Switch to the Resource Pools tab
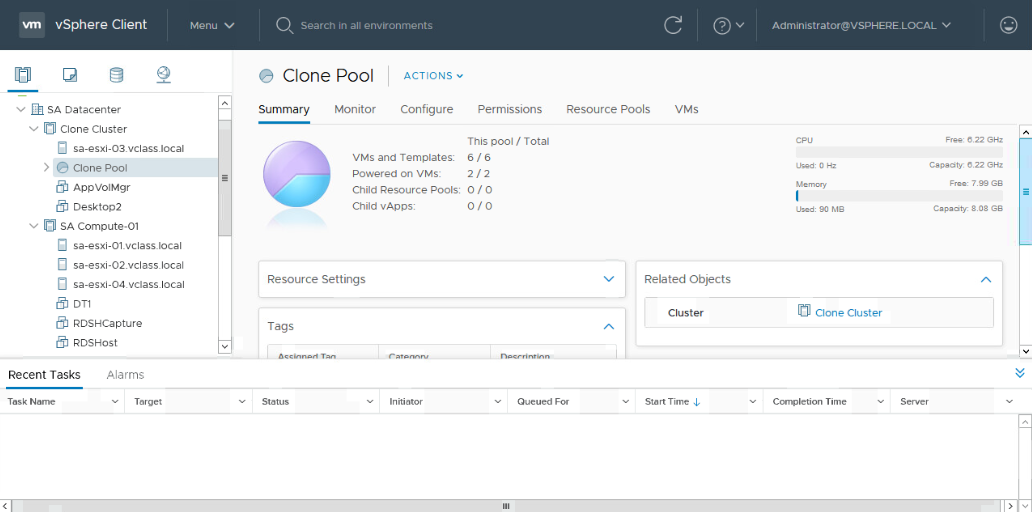The width and height of the screenshot is (1032, 512). coord(608,109)
